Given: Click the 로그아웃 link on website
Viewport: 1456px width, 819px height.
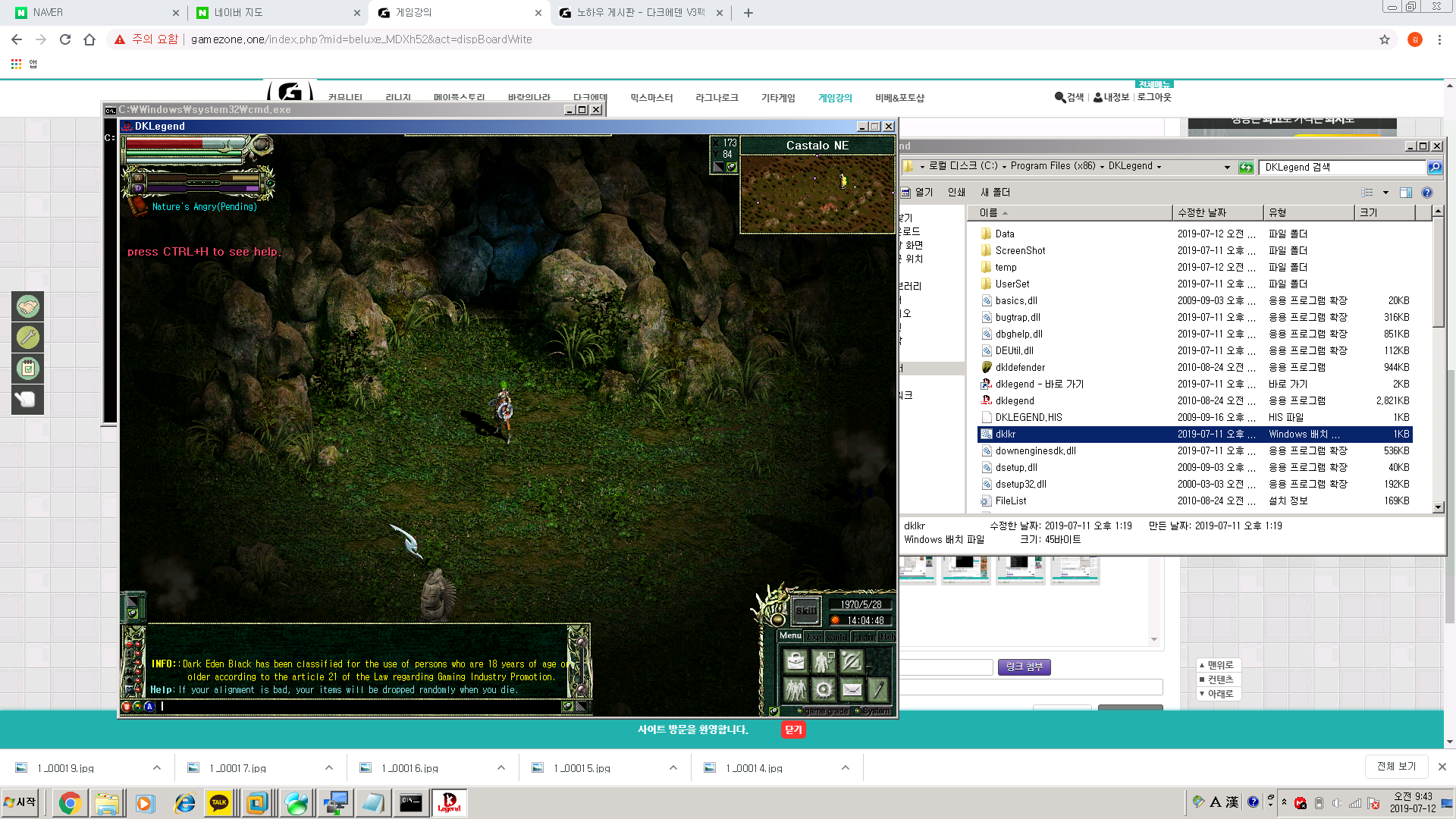Looking at the screenshot, I should tap(1154, 97).
